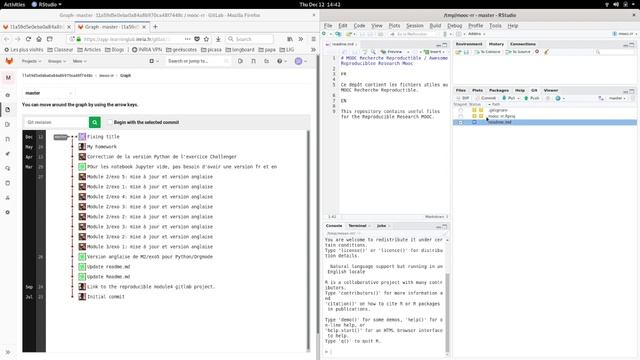This screenshot has height=360, width=640.
Task: Open the Articles bookmark folder
Action: click(x=89, y=49)
